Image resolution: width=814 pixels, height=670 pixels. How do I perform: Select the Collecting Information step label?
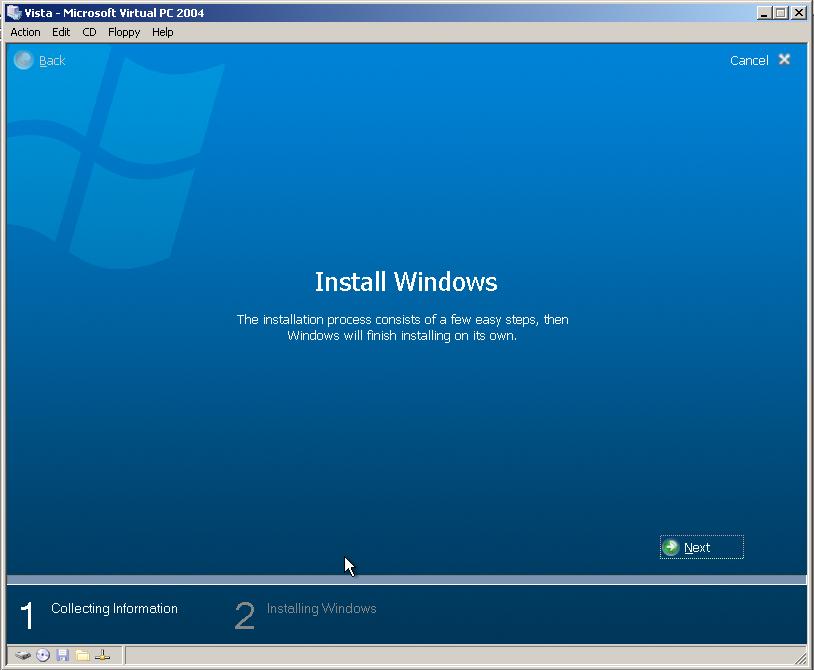(x=114, y=608)
